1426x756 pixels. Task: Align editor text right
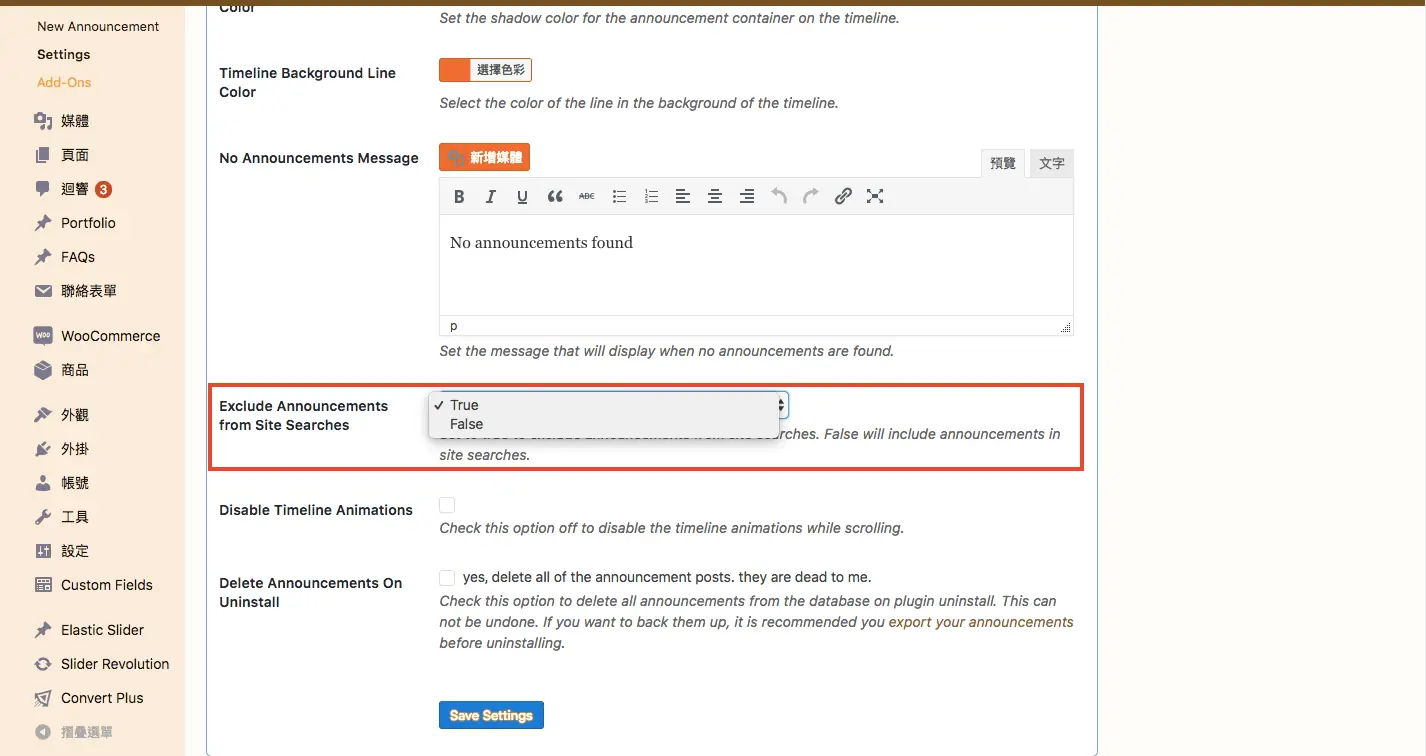(747, 197)
